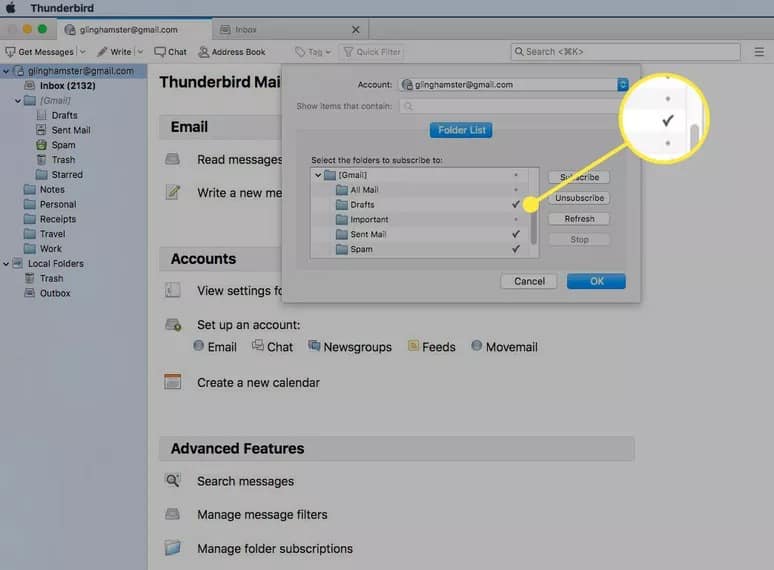Click the Show items that contain field
Screen dimensions: 774x570
pyautogui.click(x=509, y=106)
